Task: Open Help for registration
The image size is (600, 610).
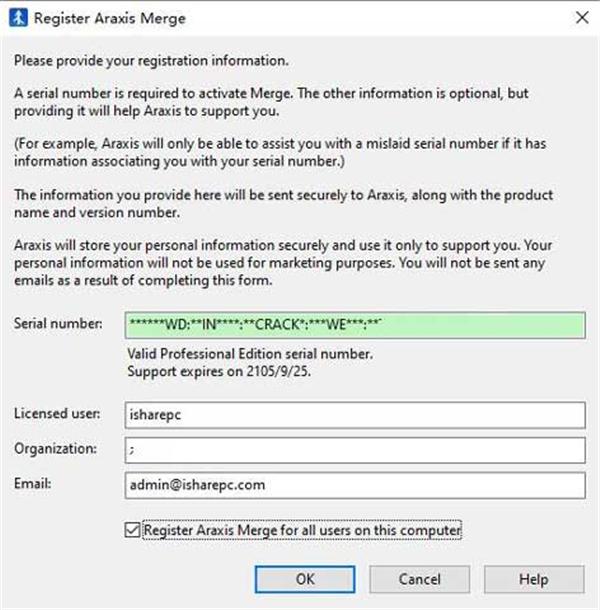Action: point(534,579)
